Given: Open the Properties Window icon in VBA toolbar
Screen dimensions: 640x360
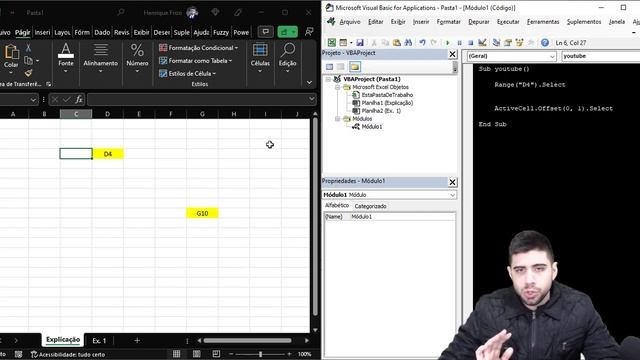Looking at the screenshot, I should pos(508,42).
